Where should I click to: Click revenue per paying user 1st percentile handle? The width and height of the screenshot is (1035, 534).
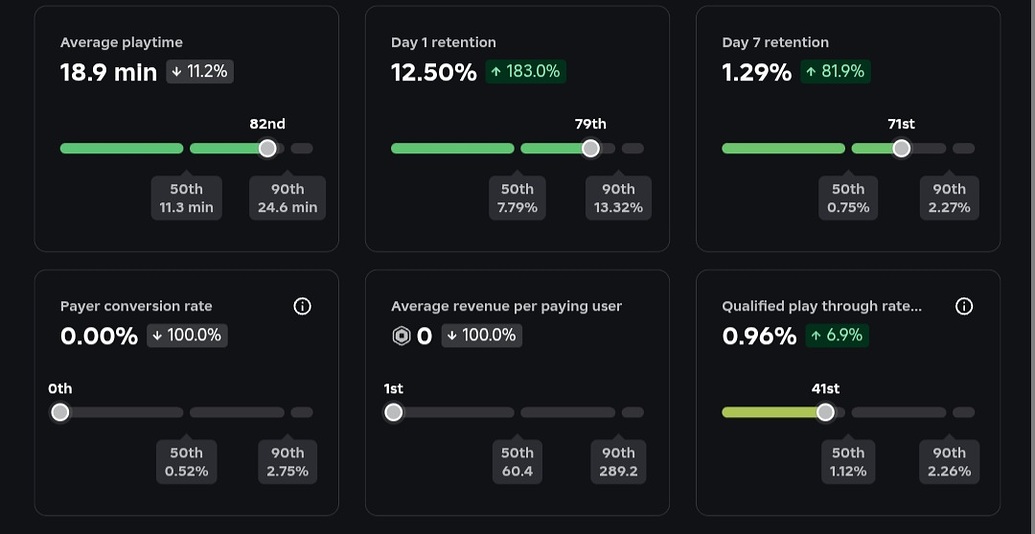point(394,412)
